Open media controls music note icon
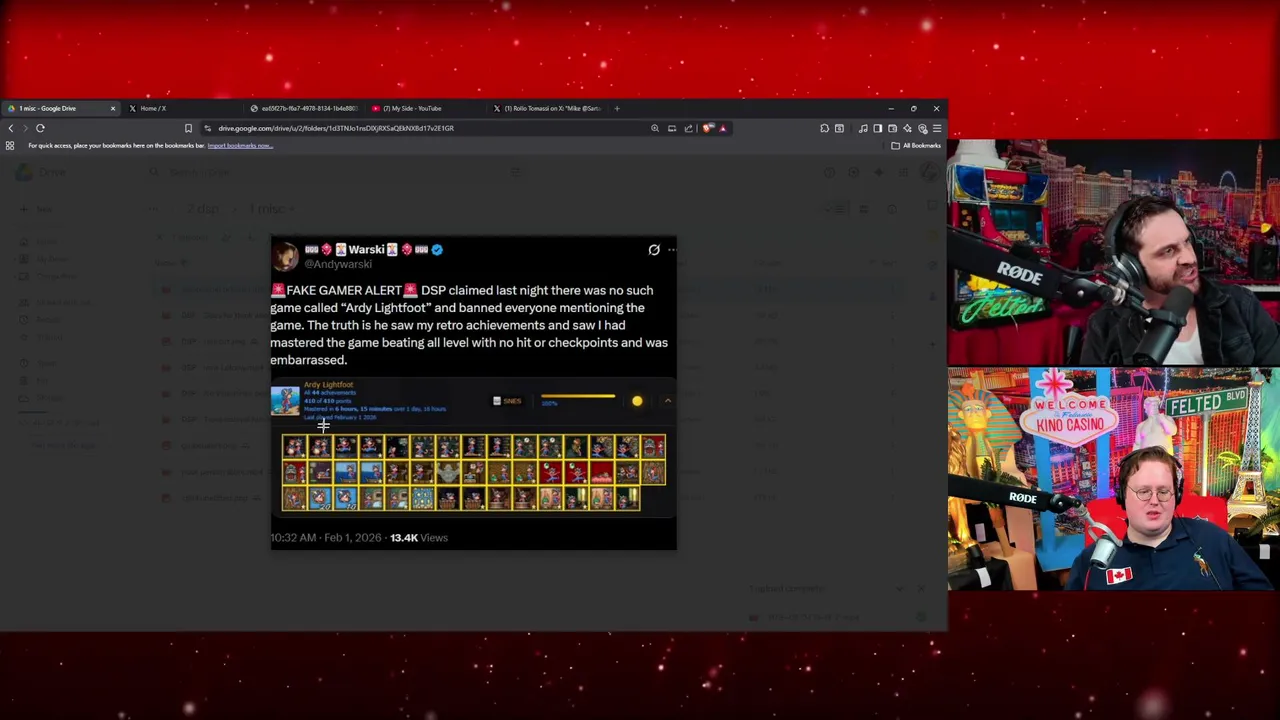Screen dimensions: 1280x720 click(x=863, y=128)
